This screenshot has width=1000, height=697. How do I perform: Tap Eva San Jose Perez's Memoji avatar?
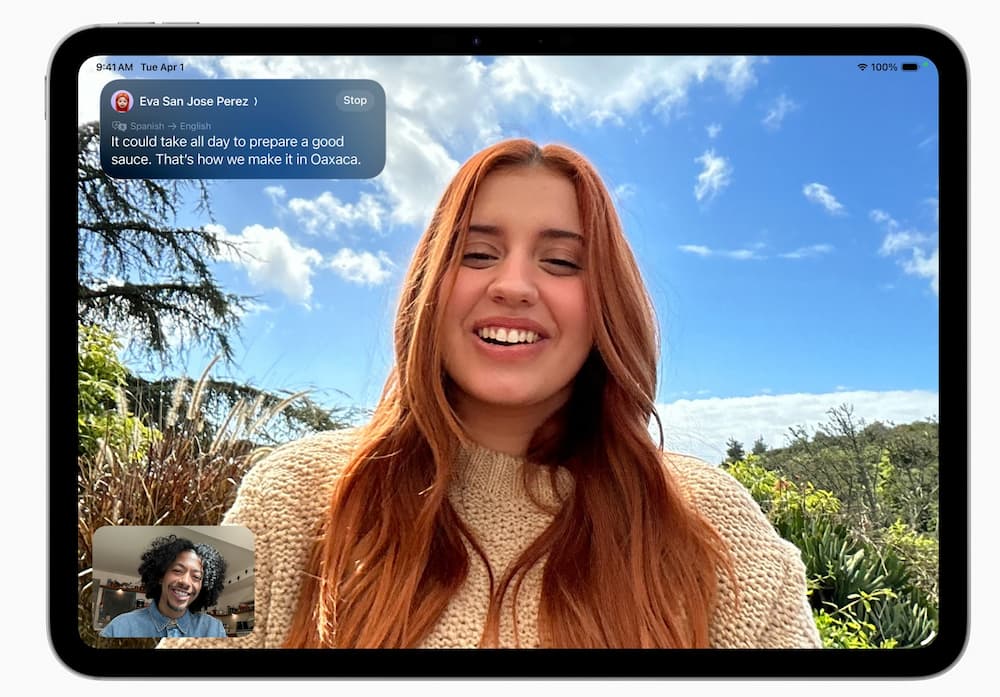[x=122, y=101]
